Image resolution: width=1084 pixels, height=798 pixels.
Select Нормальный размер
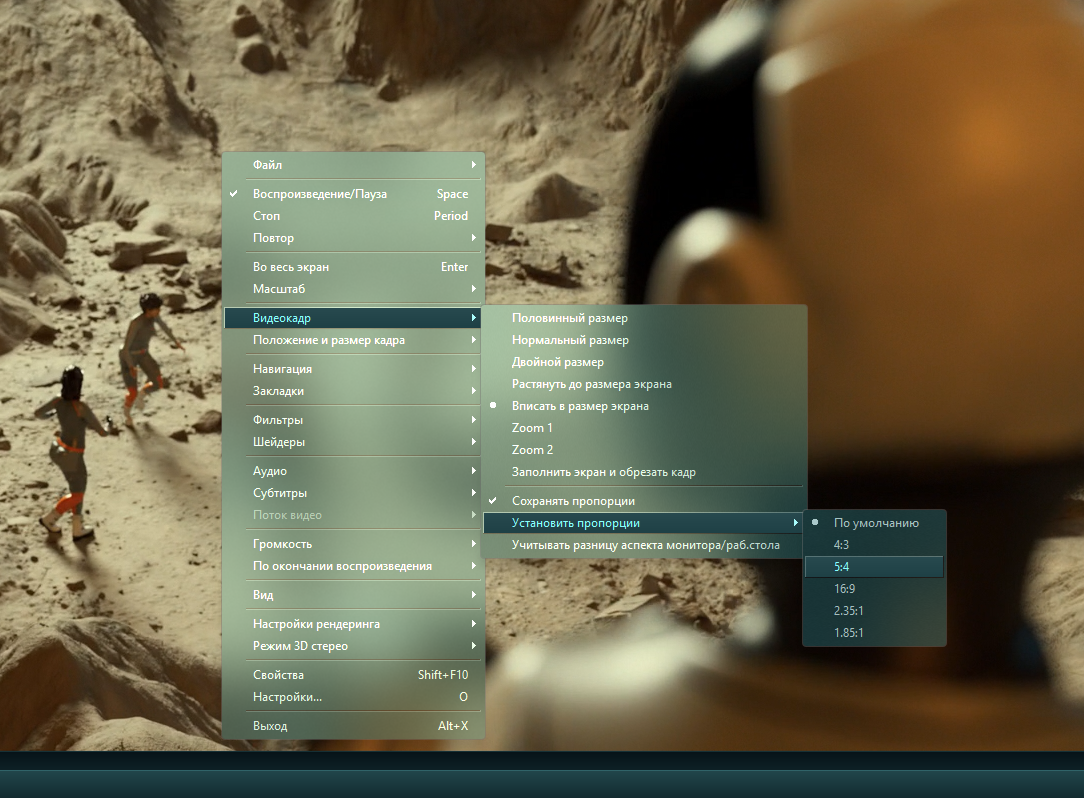pos(644,340)
